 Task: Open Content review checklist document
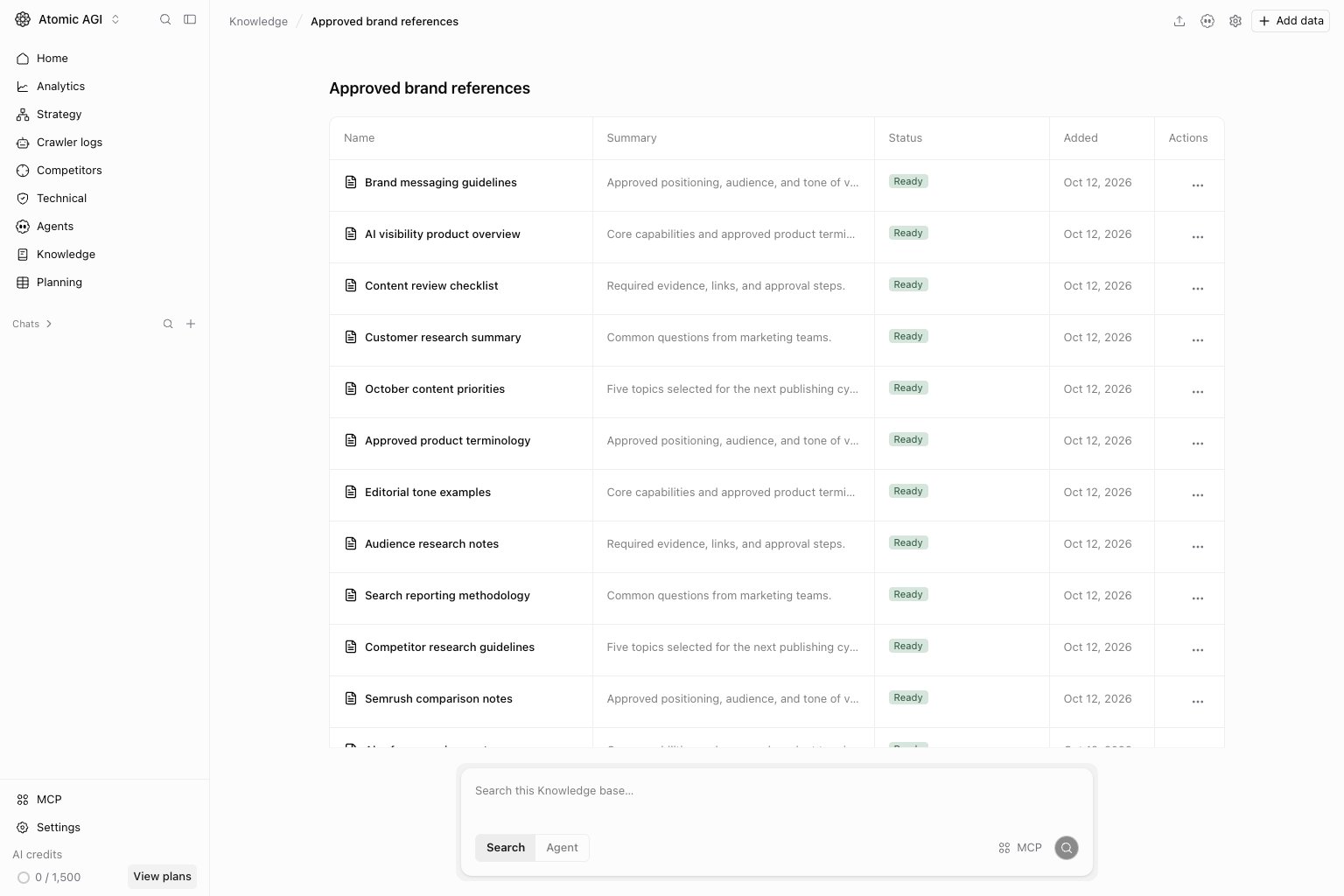(431, 286)
